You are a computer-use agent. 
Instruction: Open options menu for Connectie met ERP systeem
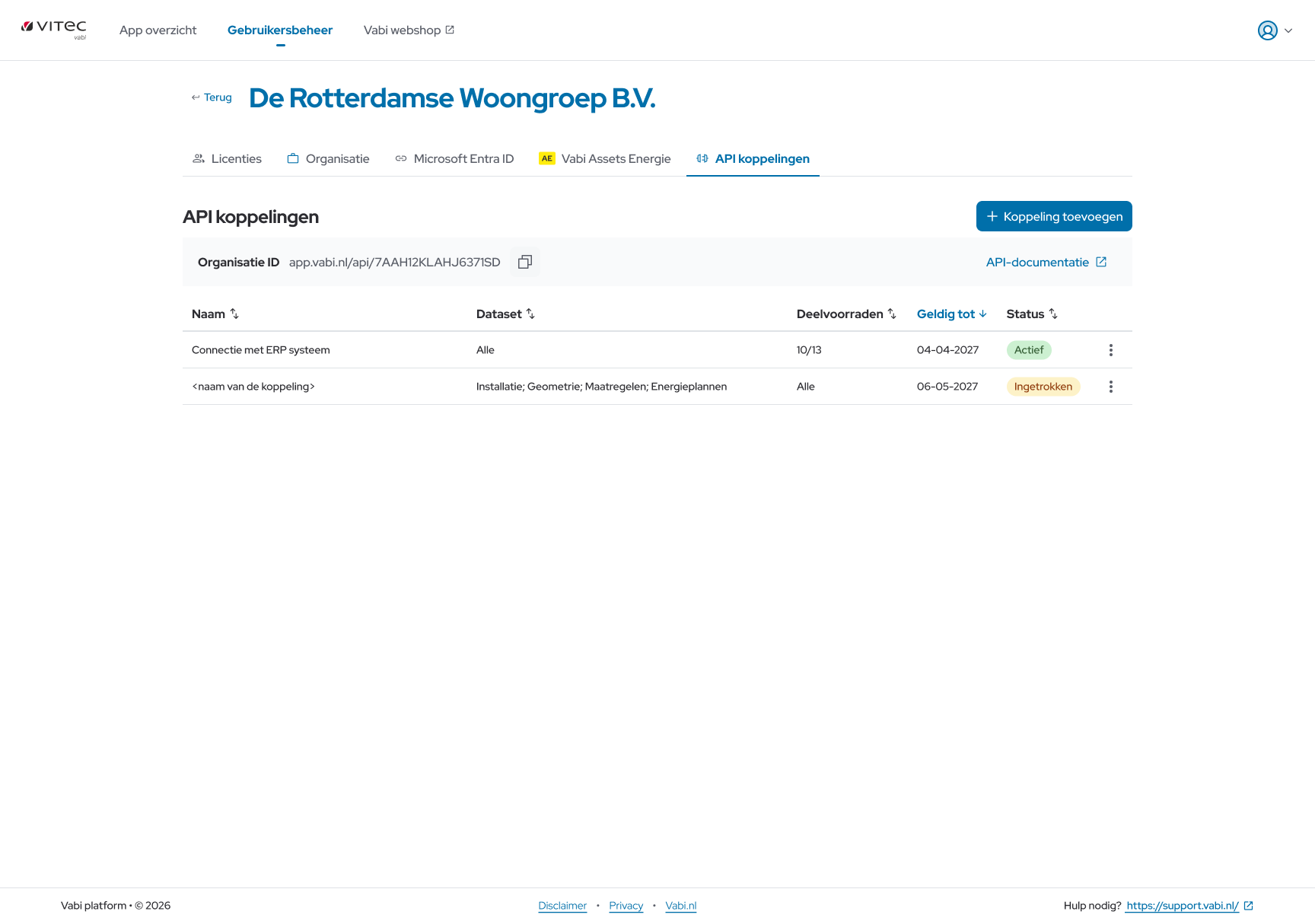[x=1110, y=350]
